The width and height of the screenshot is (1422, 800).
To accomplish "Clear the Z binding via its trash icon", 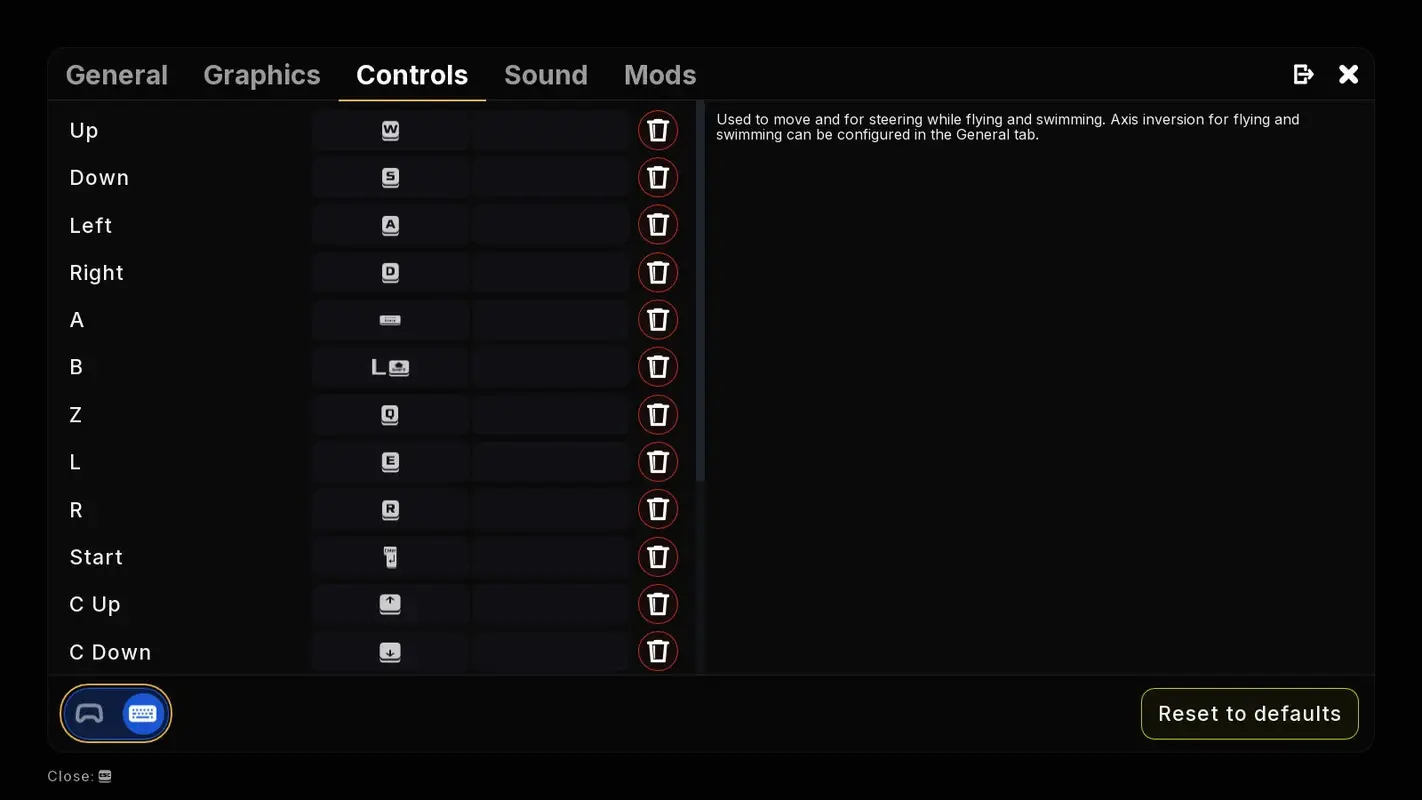I will click(658, 413).
